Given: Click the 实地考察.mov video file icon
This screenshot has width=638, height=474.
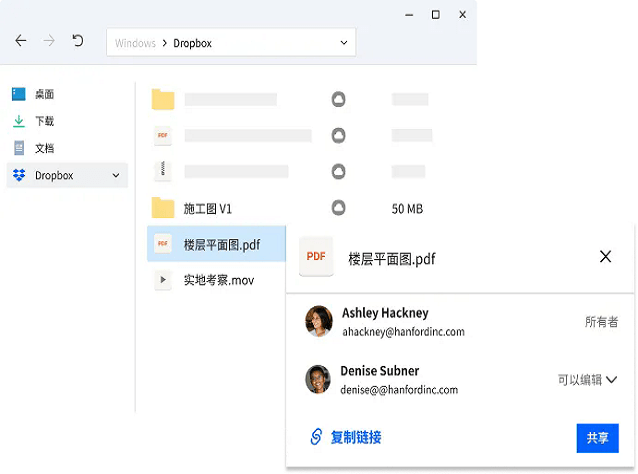Looking at the screenshot, I should (x=163, y=280).
